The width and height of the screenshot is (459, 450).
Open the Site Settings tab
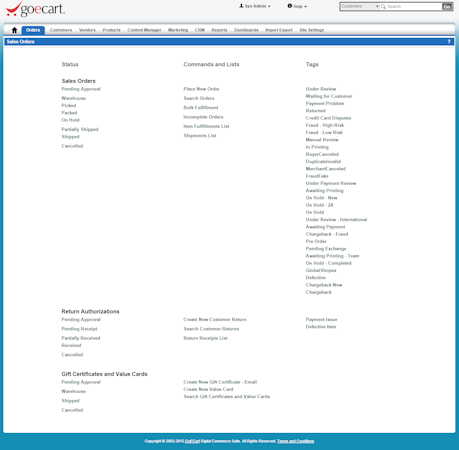tap(312, 30)
